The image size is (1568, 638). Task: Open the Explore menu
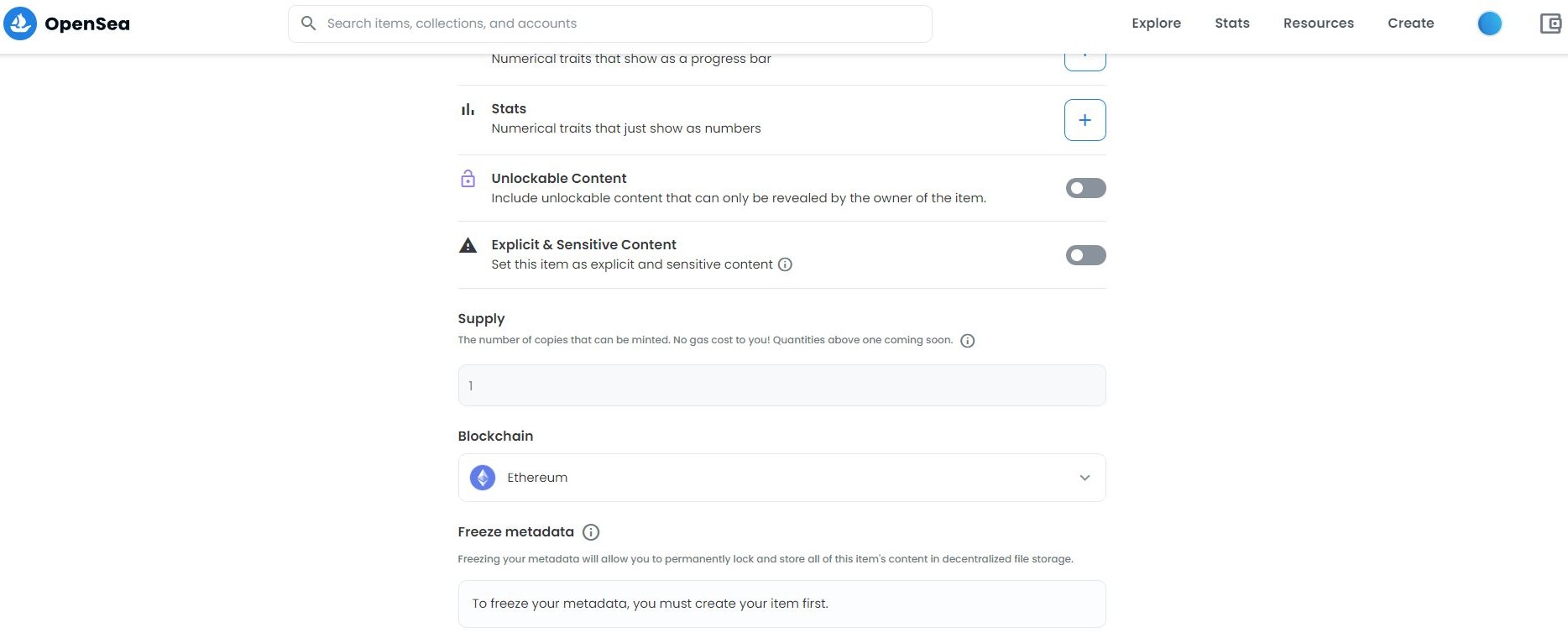(1156, 24)
